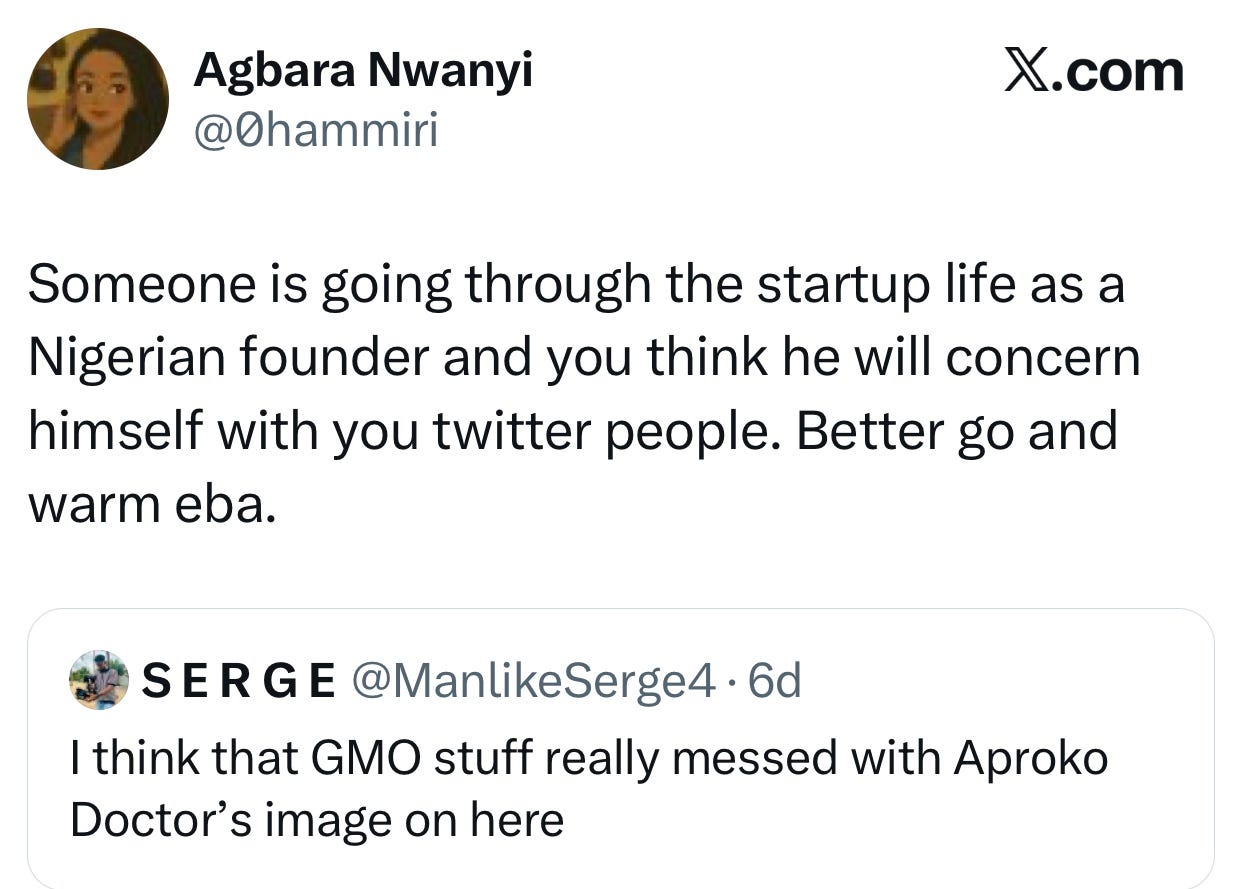Screen dimensions: 1242x889
Task: Click the X logo glyph
Action: pos(1025,72)
